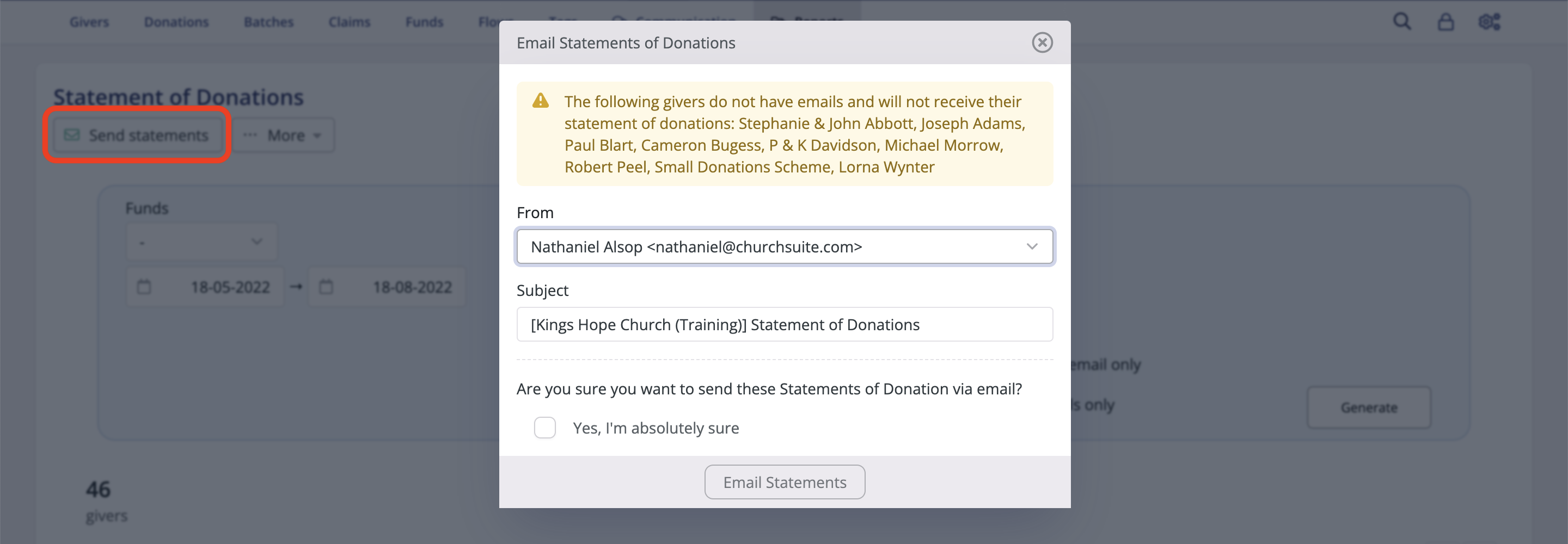Click the calendar icon beside the end date
Viewport: 1568px width, 544px height.
(x=326, y=286)
